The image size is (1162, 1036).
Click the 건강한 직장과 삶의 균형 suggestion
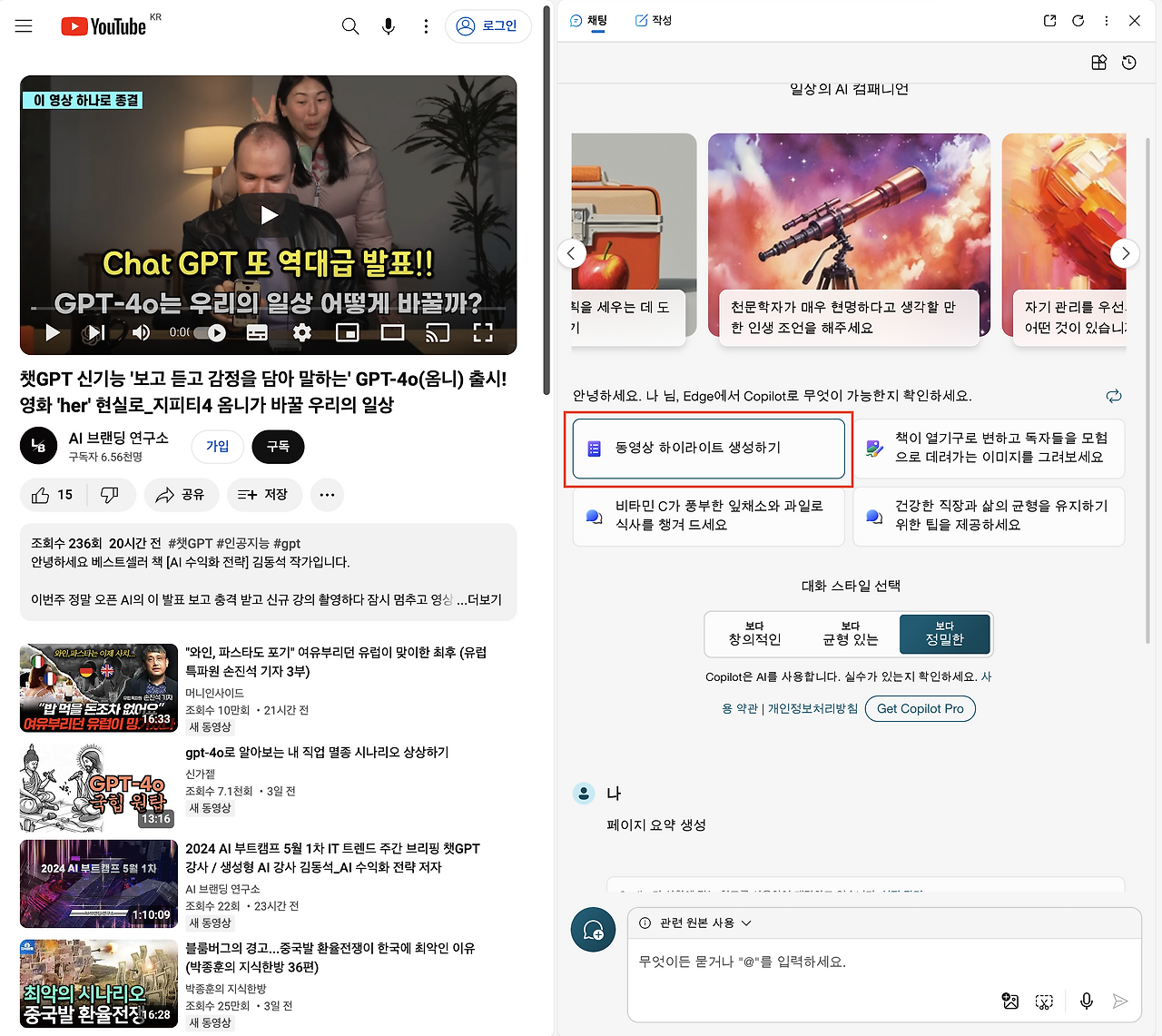(990, 517)
